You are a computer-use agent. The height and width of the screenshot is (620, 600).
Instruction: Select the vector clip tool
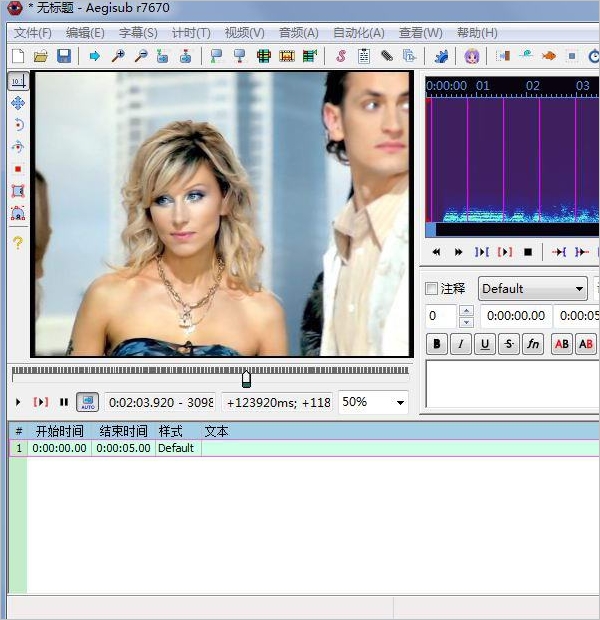(x=18, y=213)
